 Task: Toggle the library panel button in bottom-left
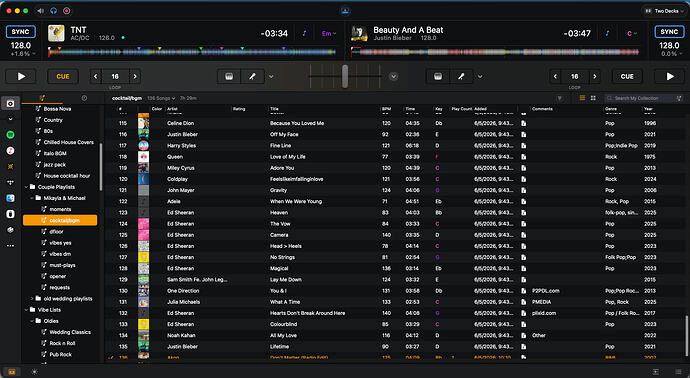[11, 372]
